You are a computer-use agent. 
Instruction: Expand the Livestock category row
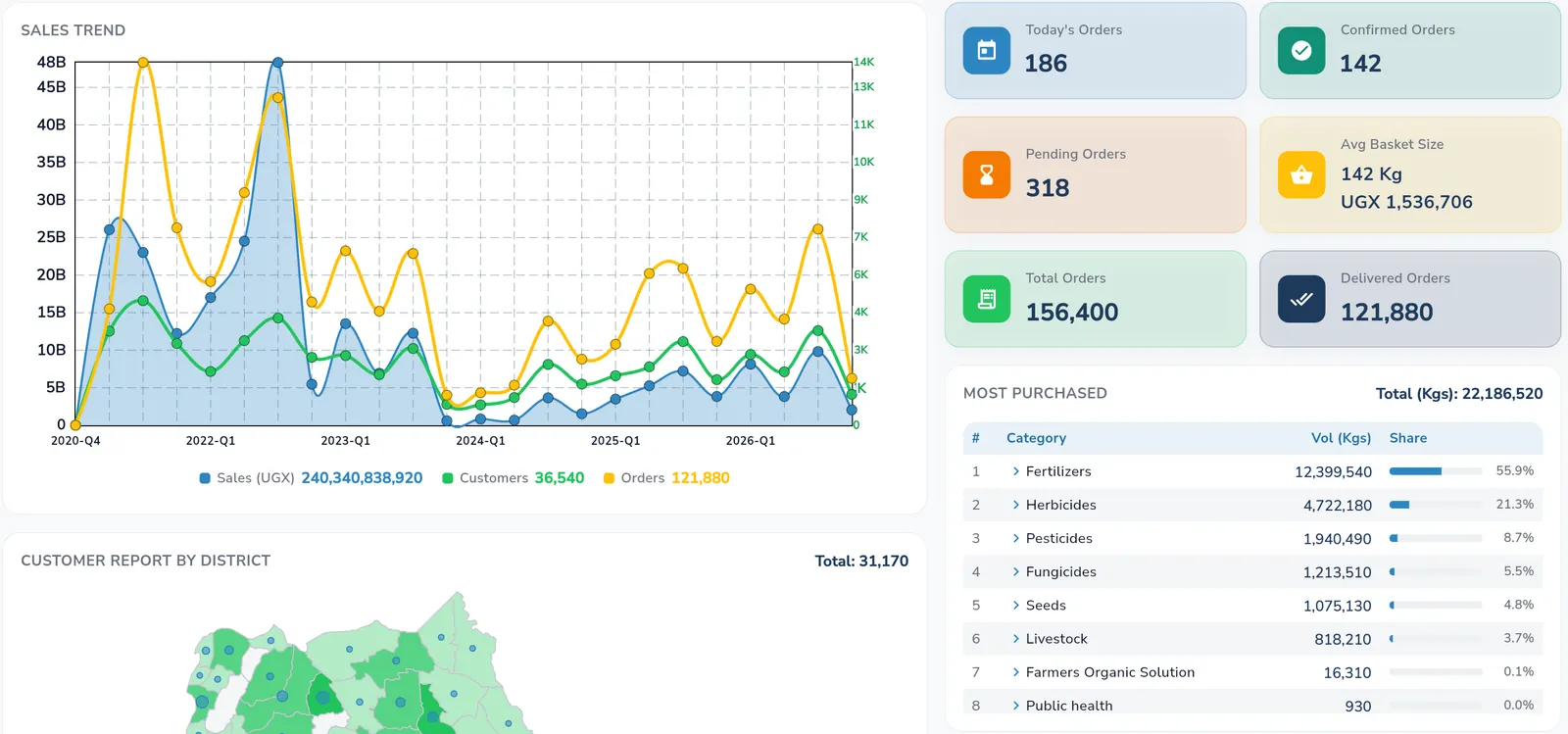[x=1015, y=639]
